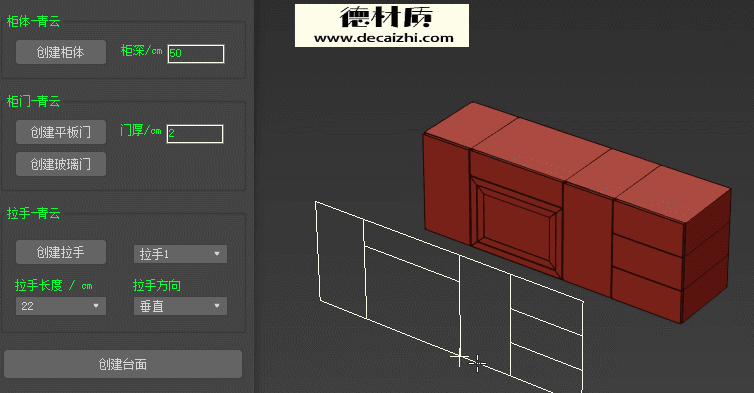
Task: Click the arrow of the 垂直 direction dropdown
Action: (x=217, y=305)
